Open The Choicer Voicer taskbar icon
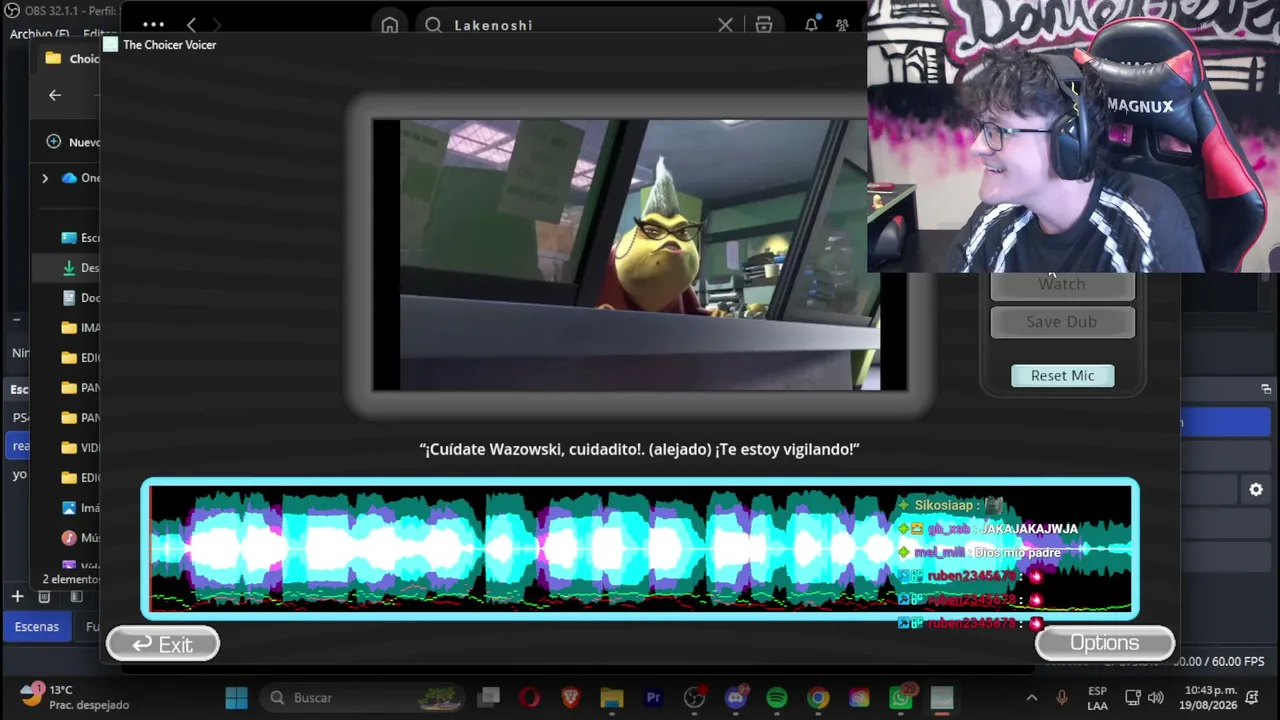This screenshot has height=720, width=1280. tap(942, 698)
